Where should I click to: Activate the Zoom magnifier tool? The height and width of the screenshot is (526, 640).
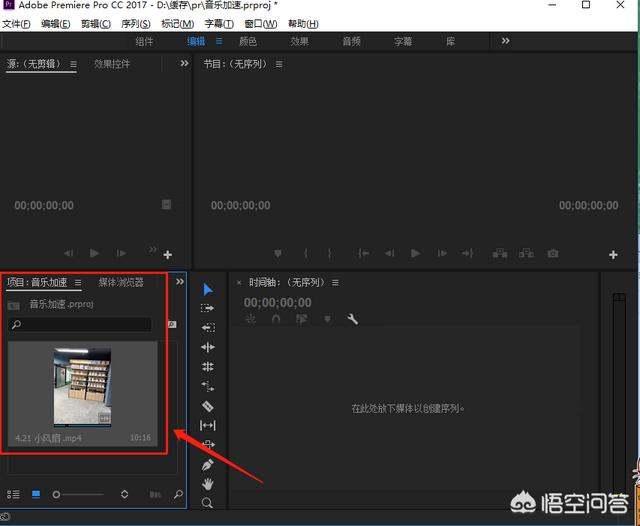[x=208, y=503]
